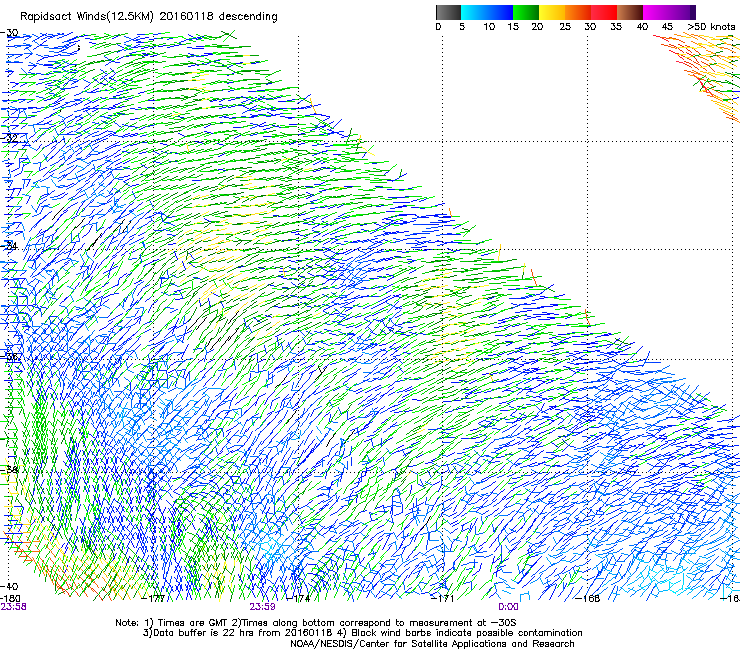
Task: Click the '-40' latitude axis label
Action: pyautogui.click(x=9, y=586)
